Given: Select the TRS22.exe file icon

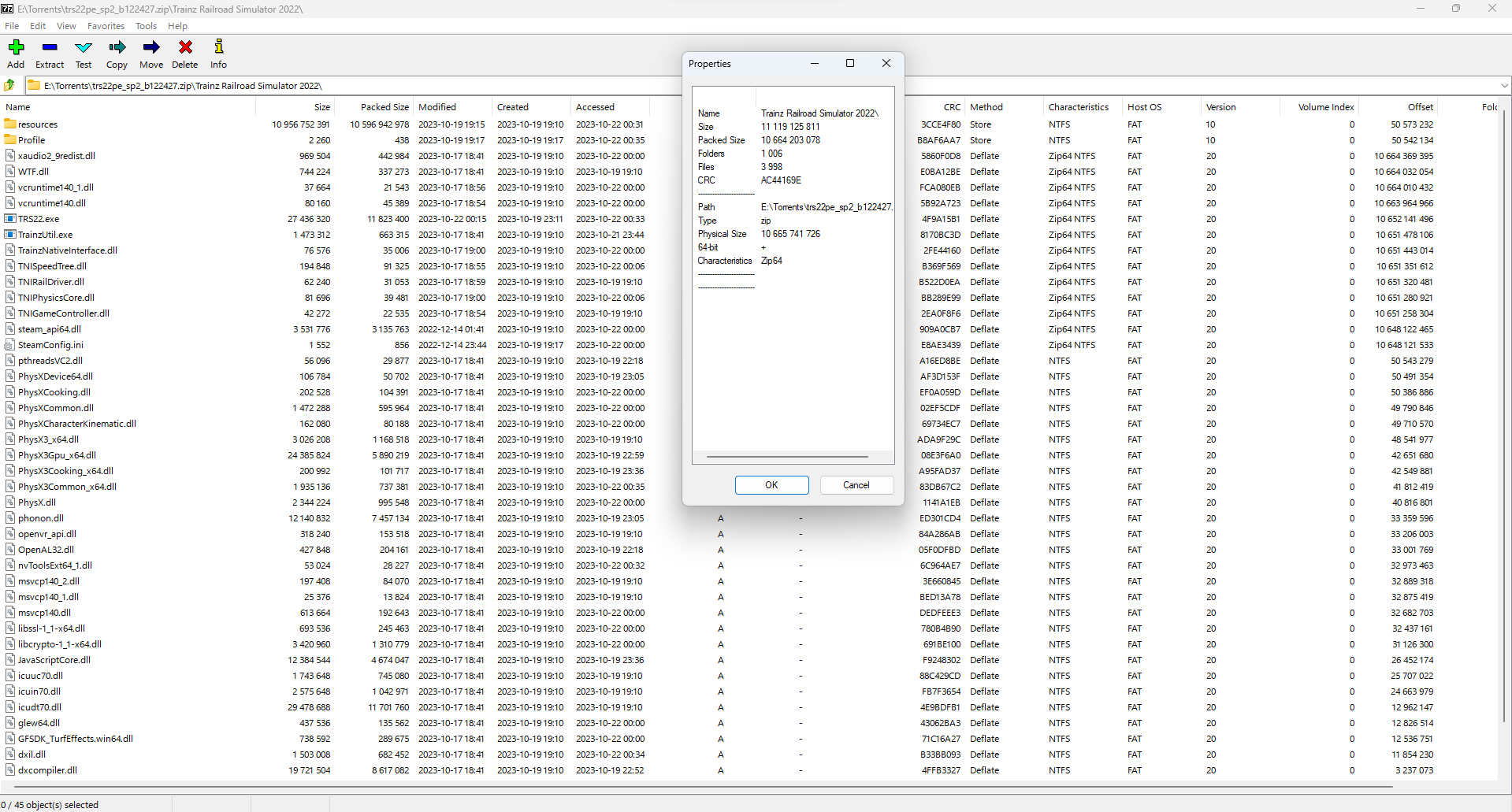Looking at the screenshot, I should pyautogui.click(x=10, y=218).
